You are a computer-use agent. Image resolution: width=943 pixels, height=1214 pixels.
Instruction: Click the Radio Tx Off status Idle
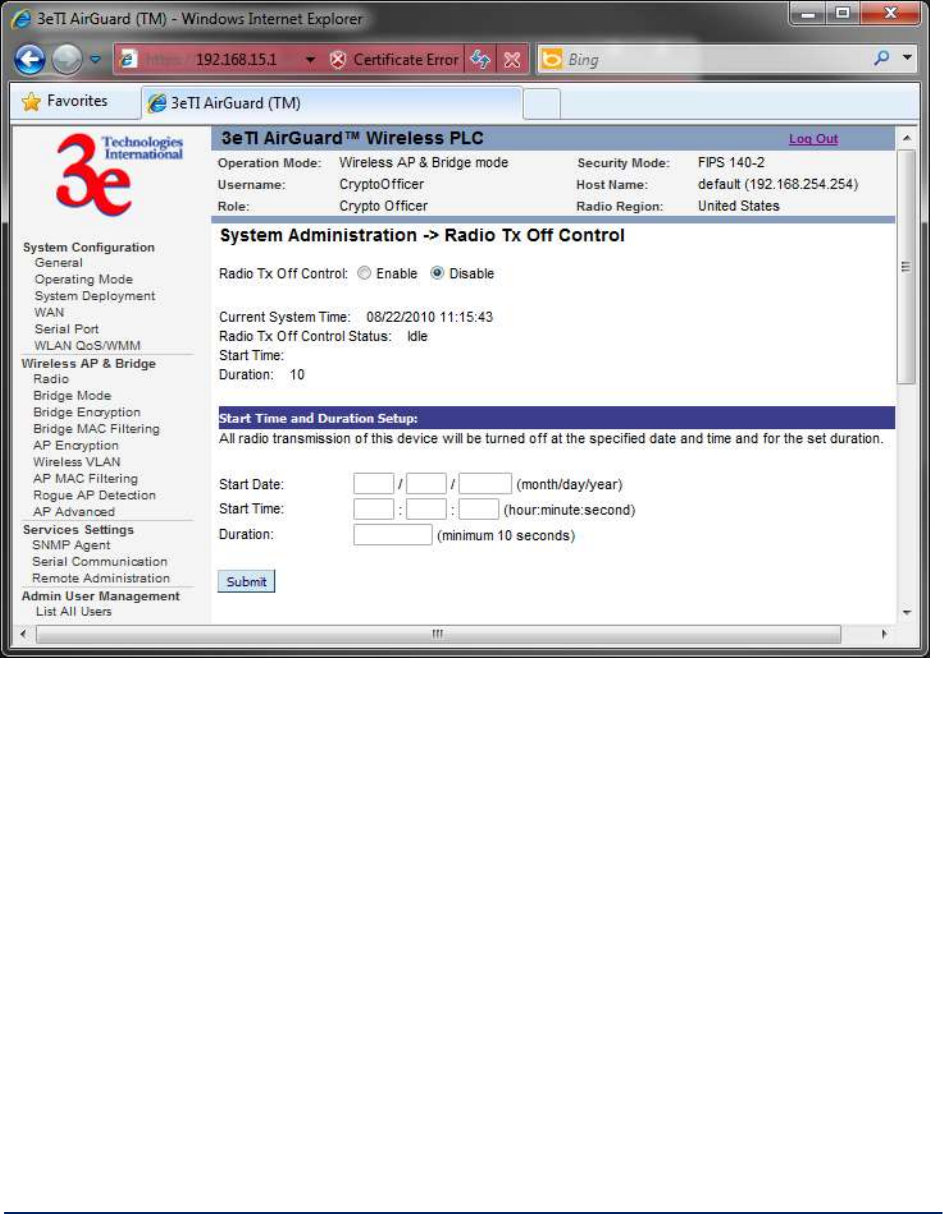pyautogui.click(x=417, y=336)
